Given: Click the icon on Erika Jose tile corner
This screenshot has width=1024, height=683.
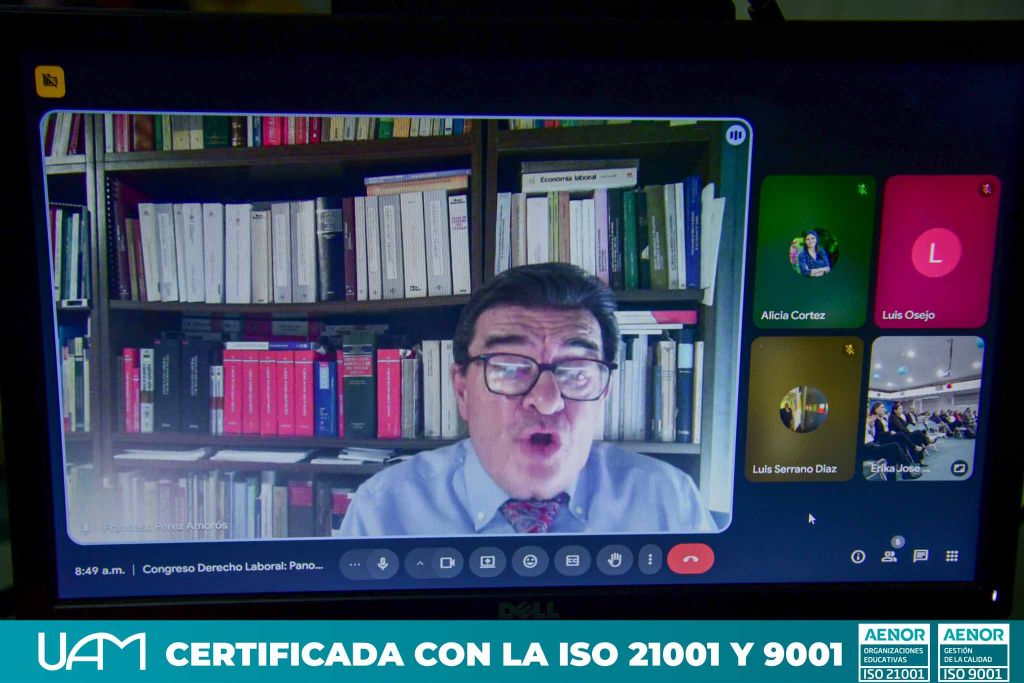Looking at the screenshot, I should pyautogui.click(x=959, y=468).
